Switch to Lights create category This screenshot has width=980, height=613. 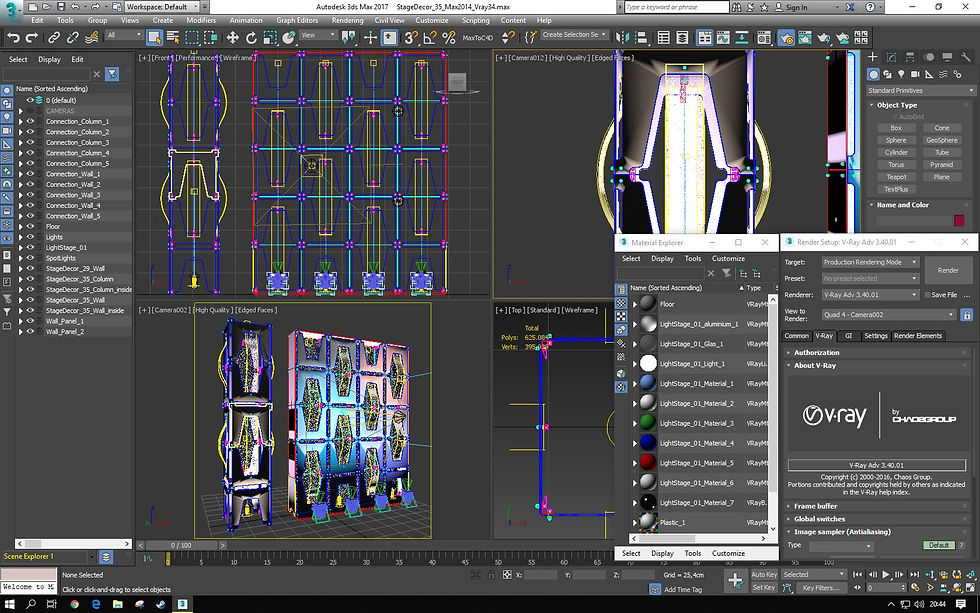903,74
